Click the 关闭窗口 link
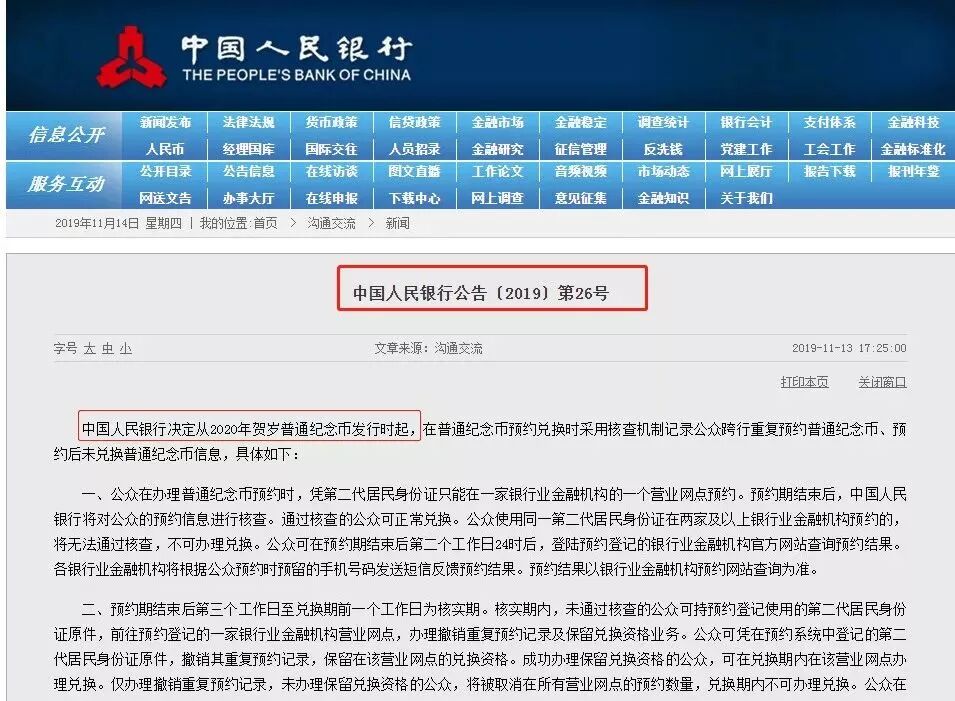Screen dimensions: 955x701 pos(883,382)
